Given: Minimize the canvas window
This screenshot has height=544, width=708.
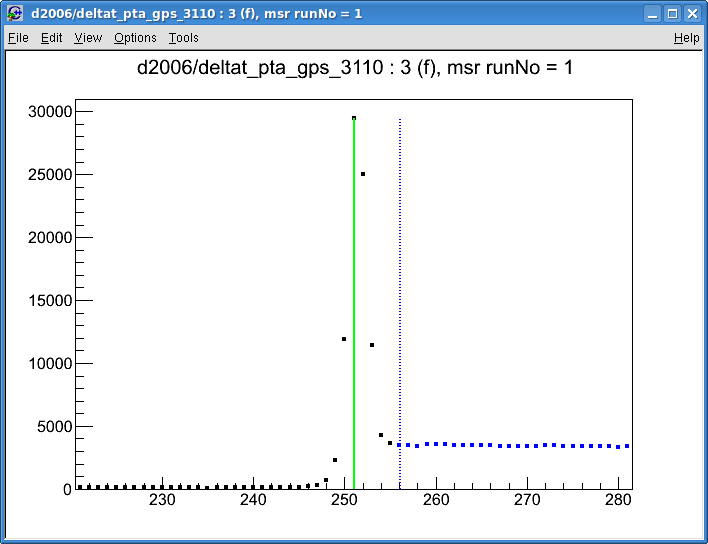Looking at the screenshot, I should [x=652, y=13].
